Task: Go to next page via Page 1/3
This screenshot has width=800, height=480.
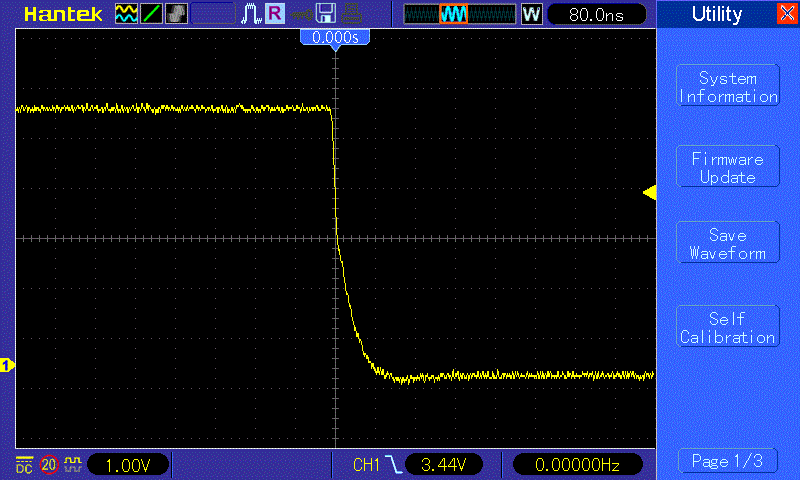Action: click(727, 461)
